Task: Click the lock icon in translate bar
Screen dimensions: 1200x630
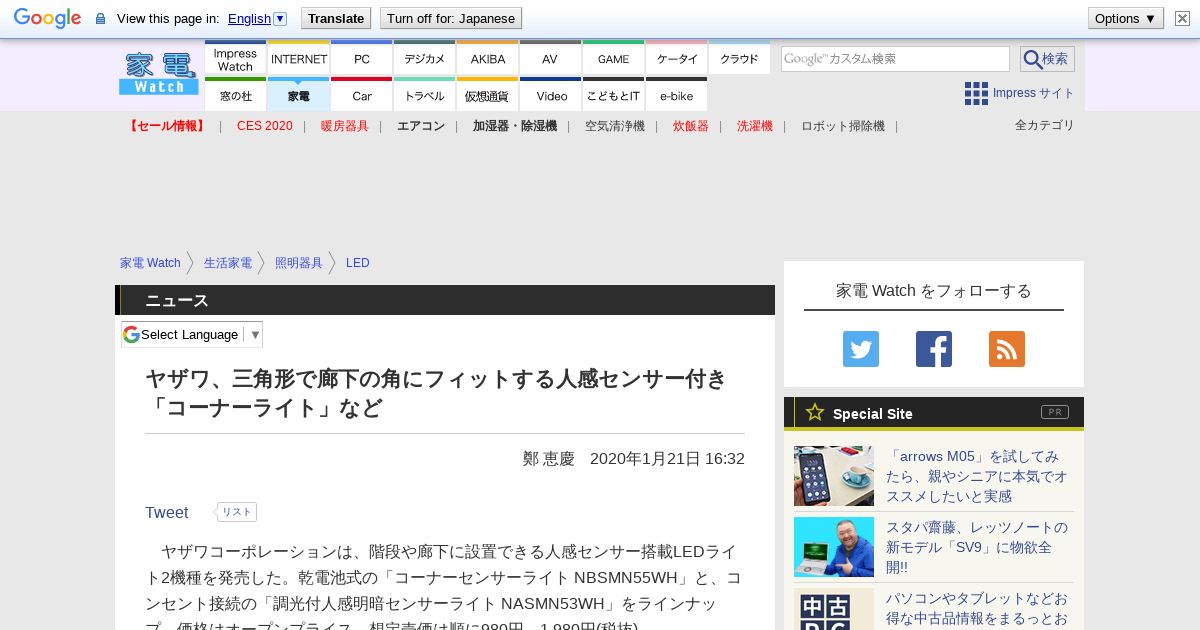Action: tap(100, 18)
